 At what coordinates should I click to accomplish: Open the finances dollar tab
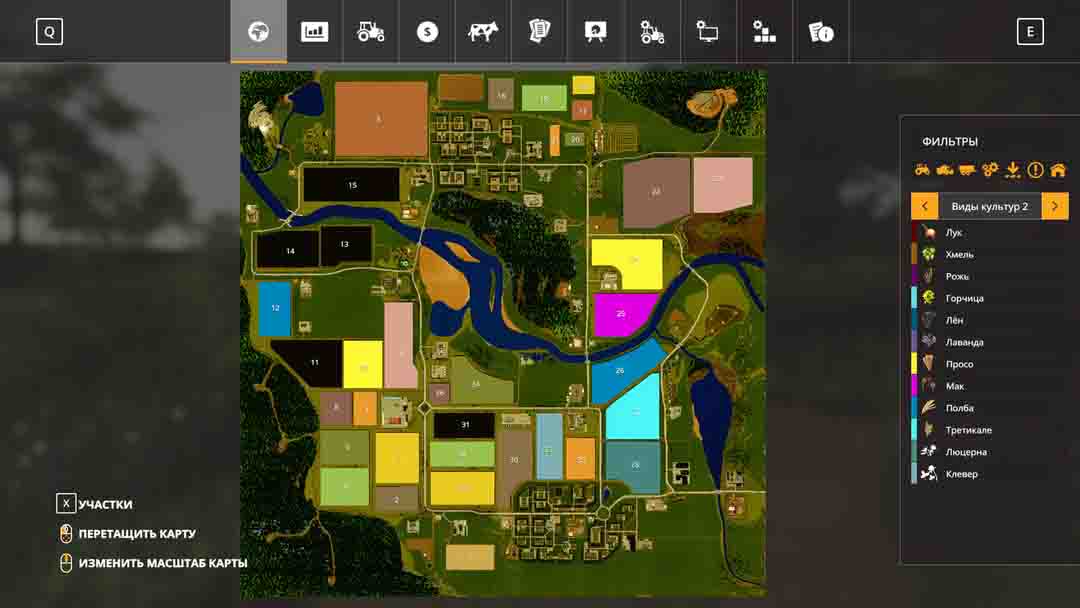tap(427, 32)
